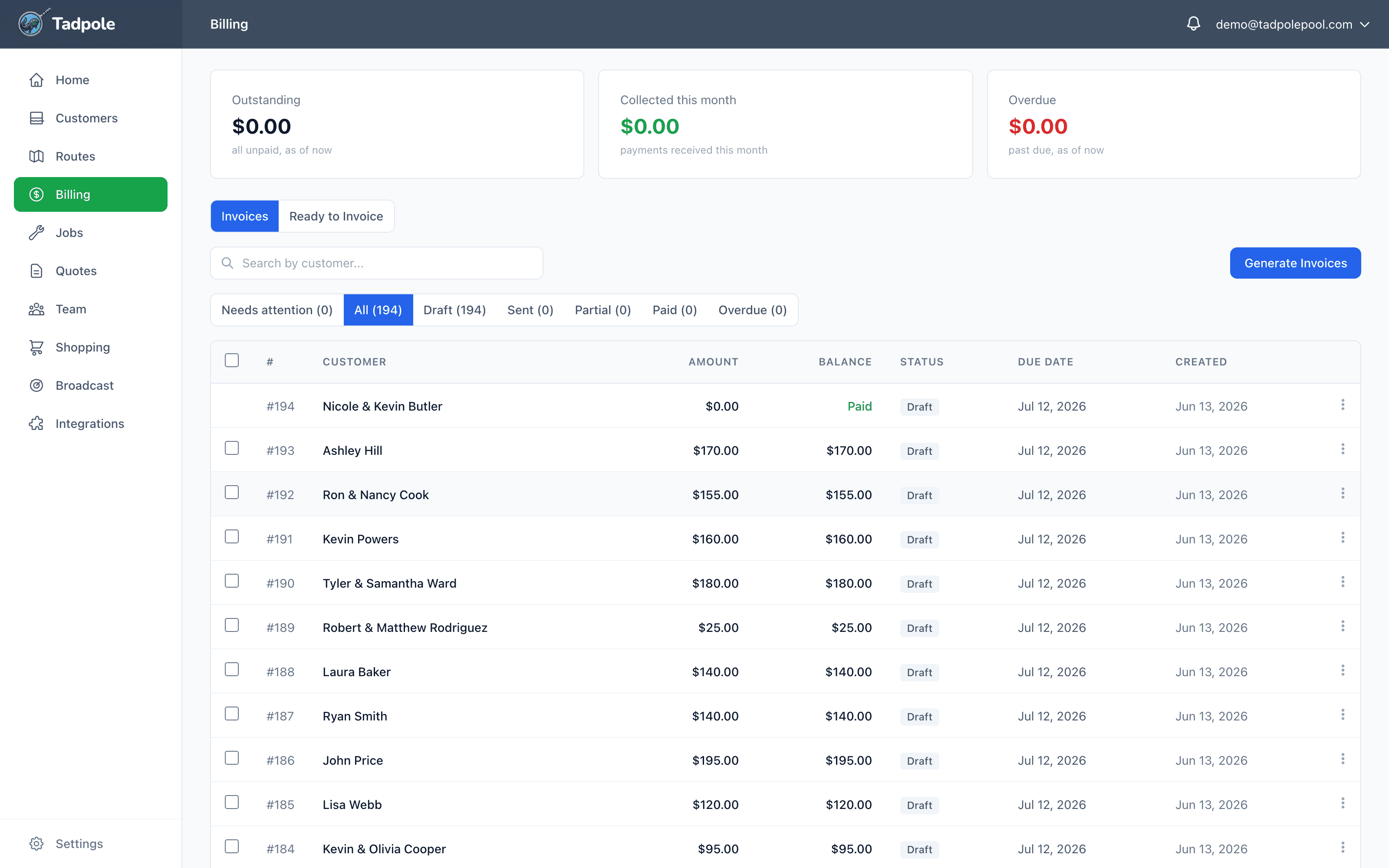Viewport: 1389px width, 868px height.
Task: Check the box for invoice #184
Action: (232, 846)
